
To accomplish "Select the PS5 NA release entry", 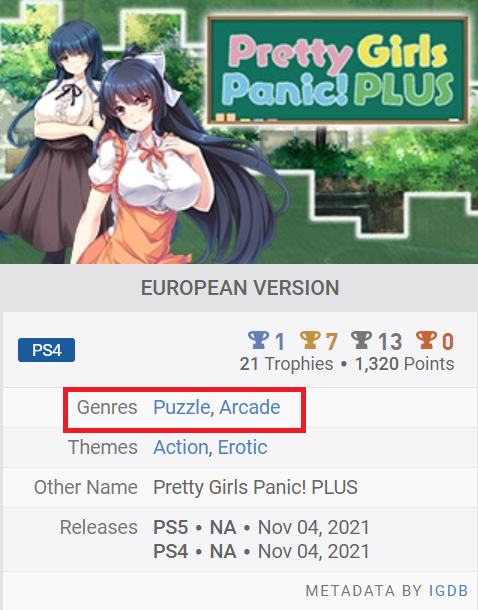I will coord(261,528).
